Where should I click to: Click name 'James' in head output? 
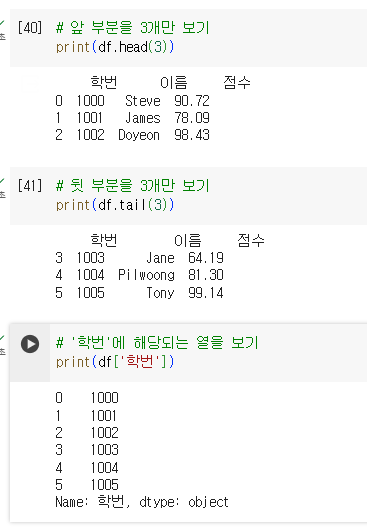pos(143,118)
